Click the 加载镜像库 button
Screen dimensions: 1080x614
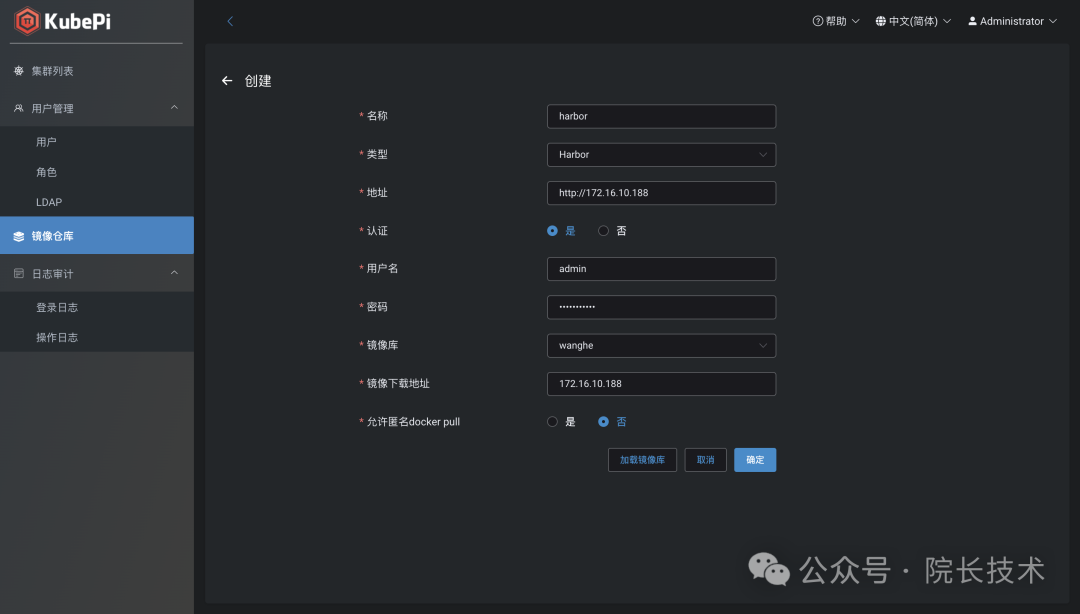(x=642, y=460)
